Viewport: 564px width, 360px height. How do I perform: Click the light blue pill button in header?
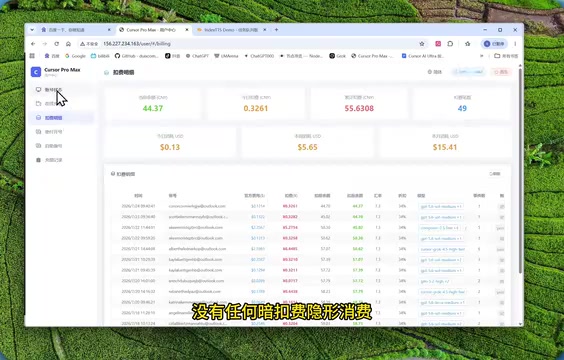click(468, 72)
